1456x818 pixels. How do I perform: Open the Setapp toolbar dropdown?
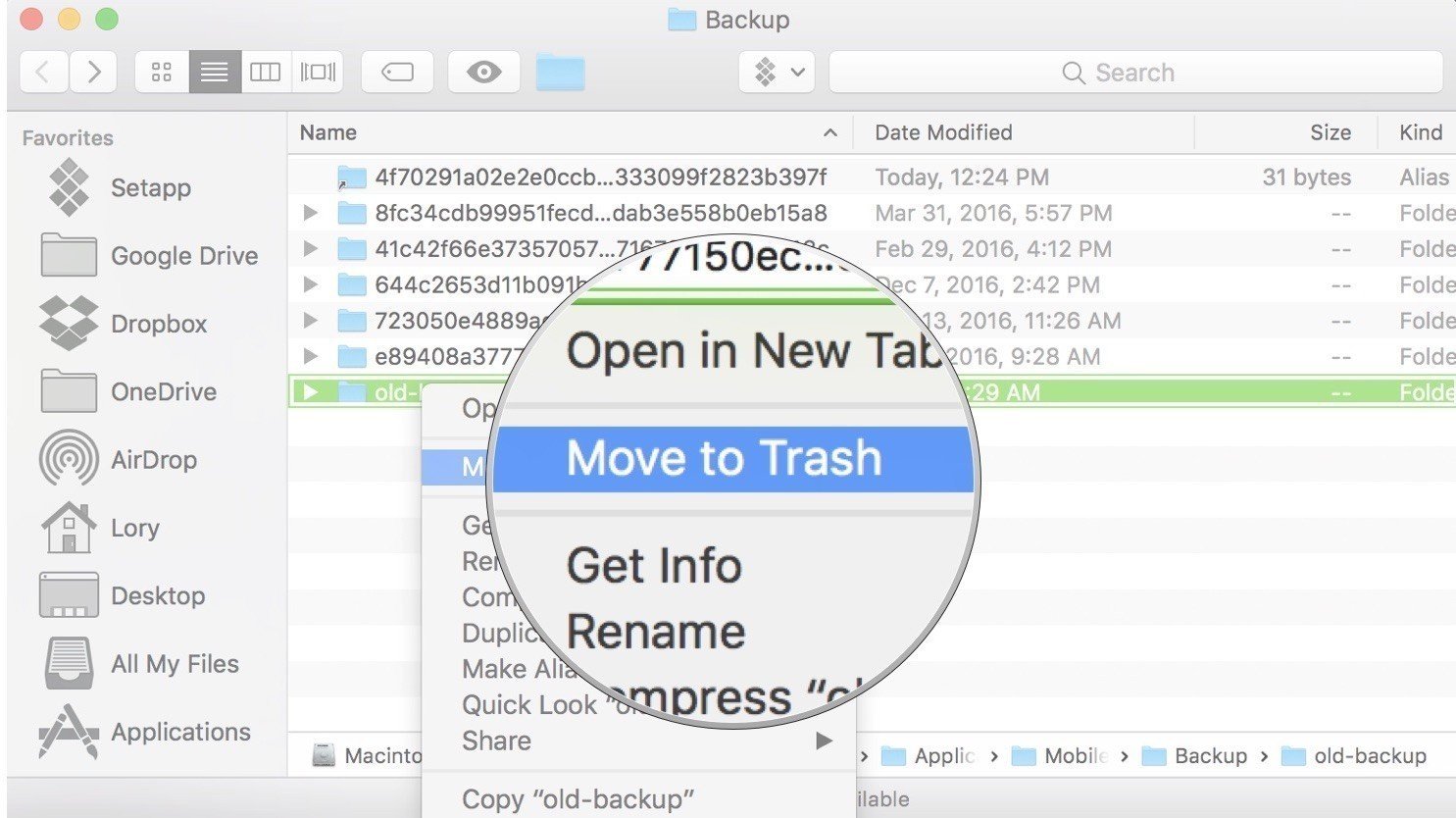pyautogui.click(x=777, y=72)
